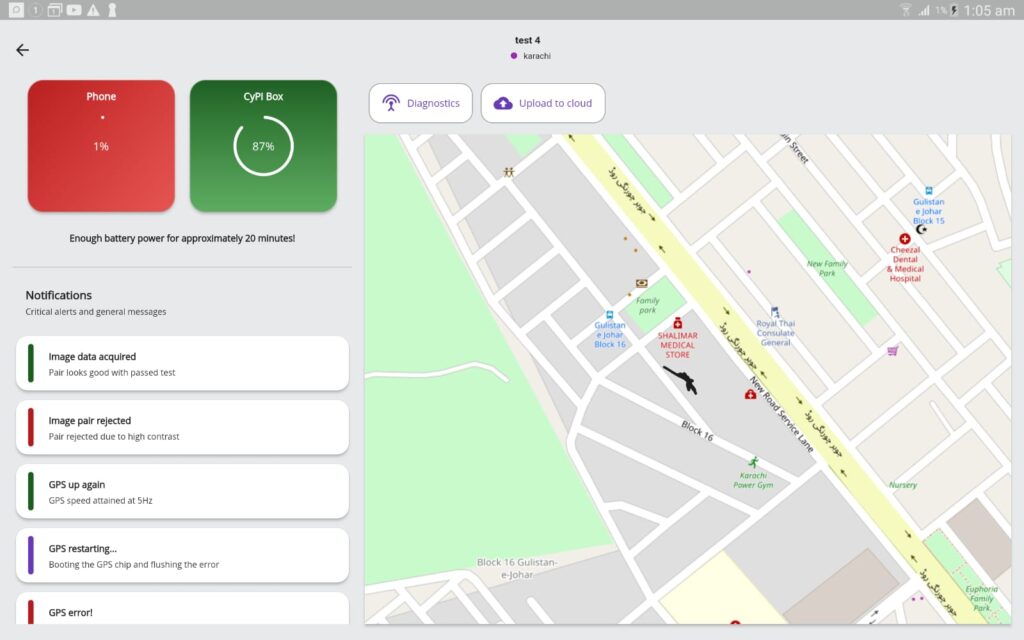
Task: Open the Image data acquired notification
Action: pos(182,364)
